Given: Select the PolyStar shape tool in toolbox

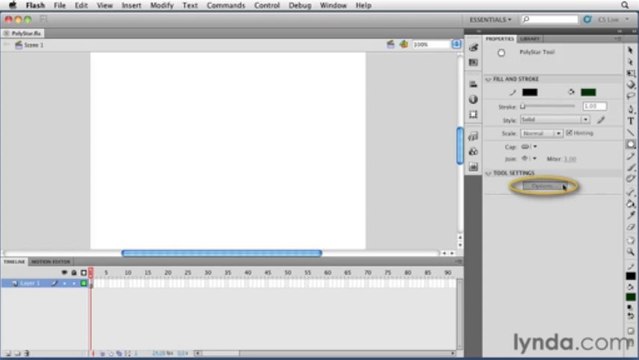Looking at the screenshot, I should click(630, 144).
